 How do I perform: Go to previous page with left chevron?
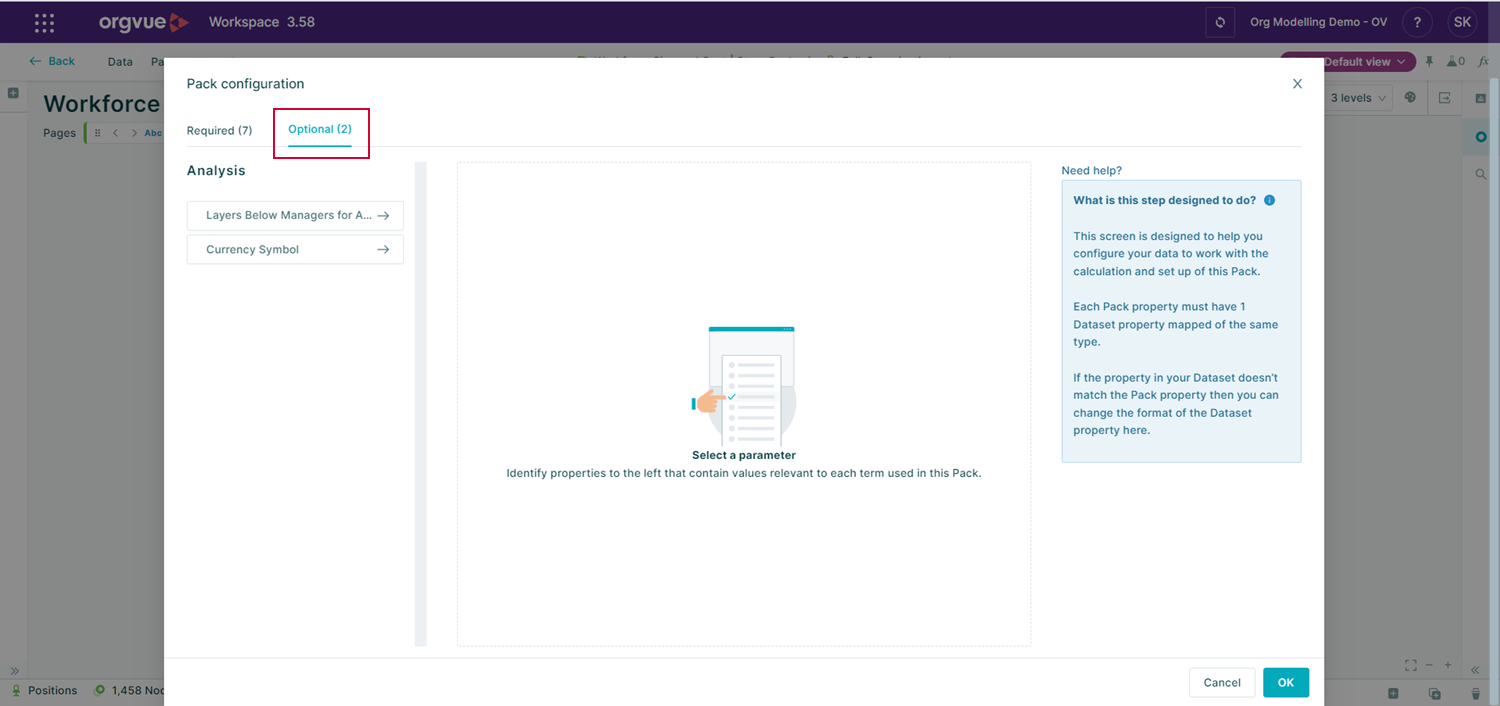115,133
